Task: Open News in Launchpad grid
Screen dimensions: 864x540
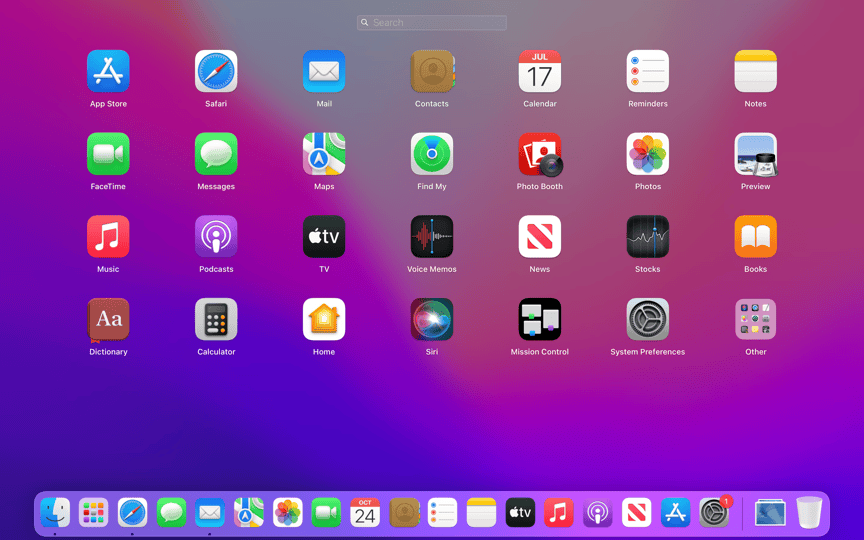Action: point(539,237)
